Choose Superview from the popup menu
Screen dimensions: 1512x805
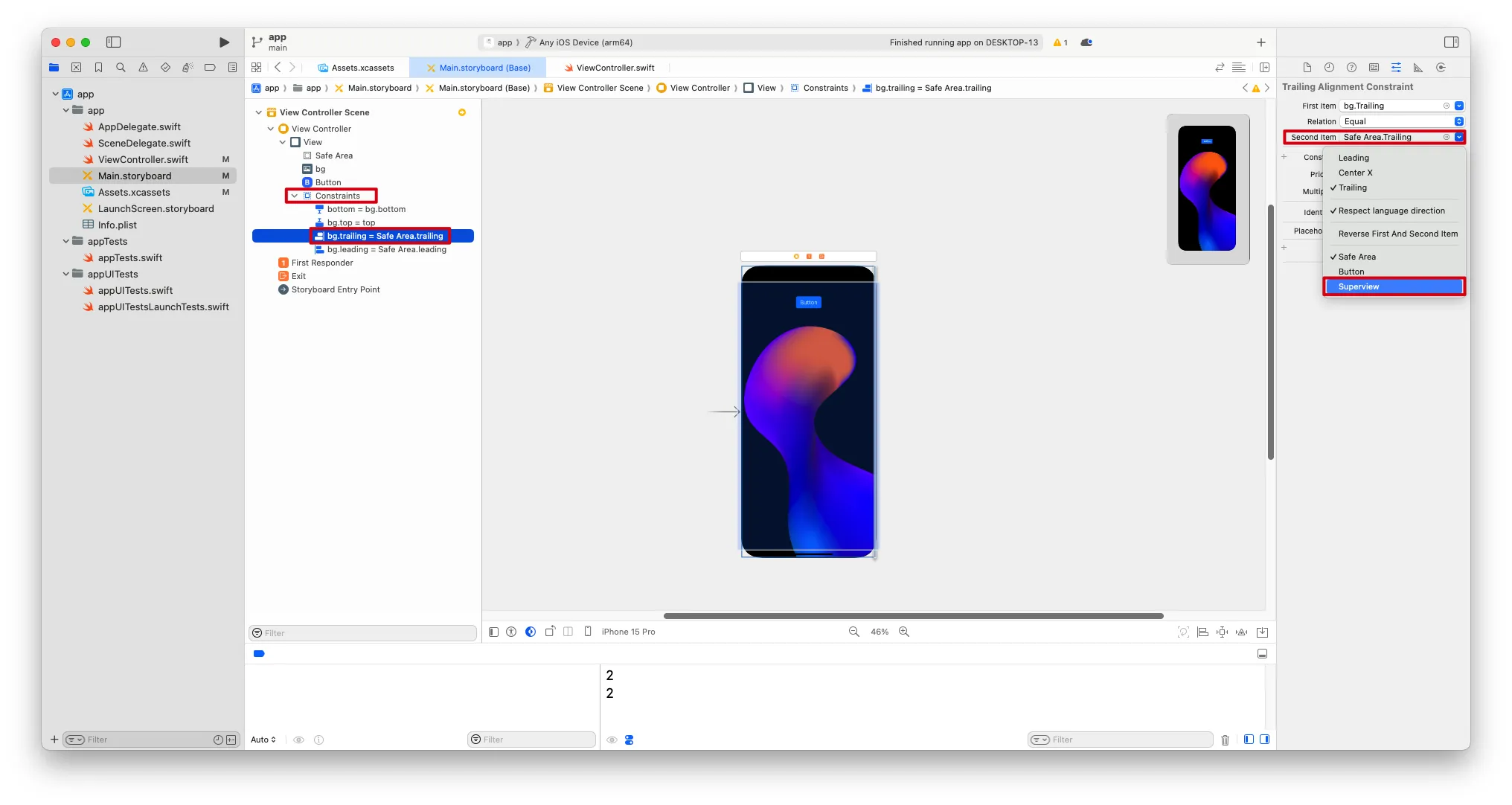coord(1358,286)
